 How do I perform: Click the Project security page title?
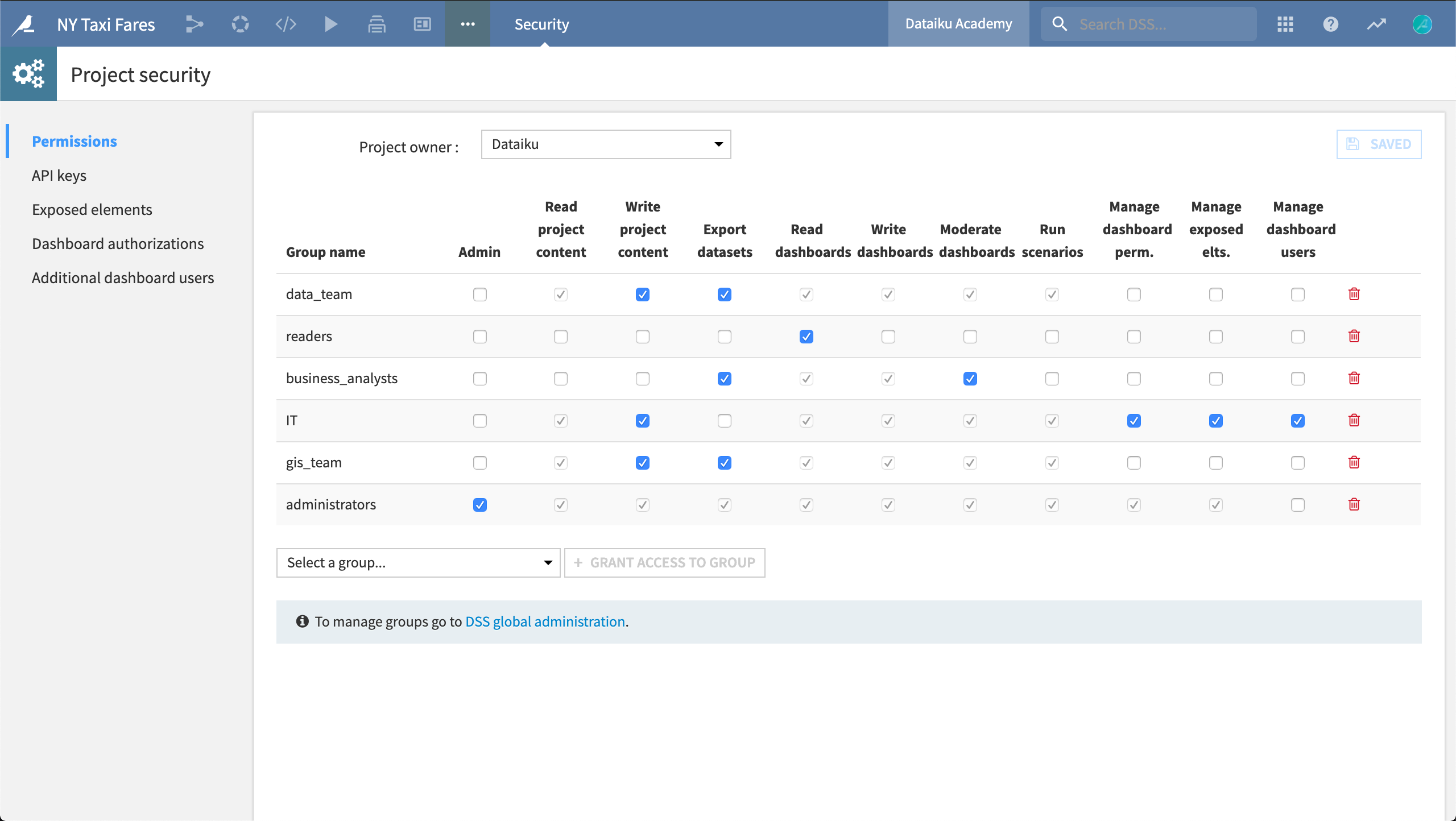[x=140, y=74]
